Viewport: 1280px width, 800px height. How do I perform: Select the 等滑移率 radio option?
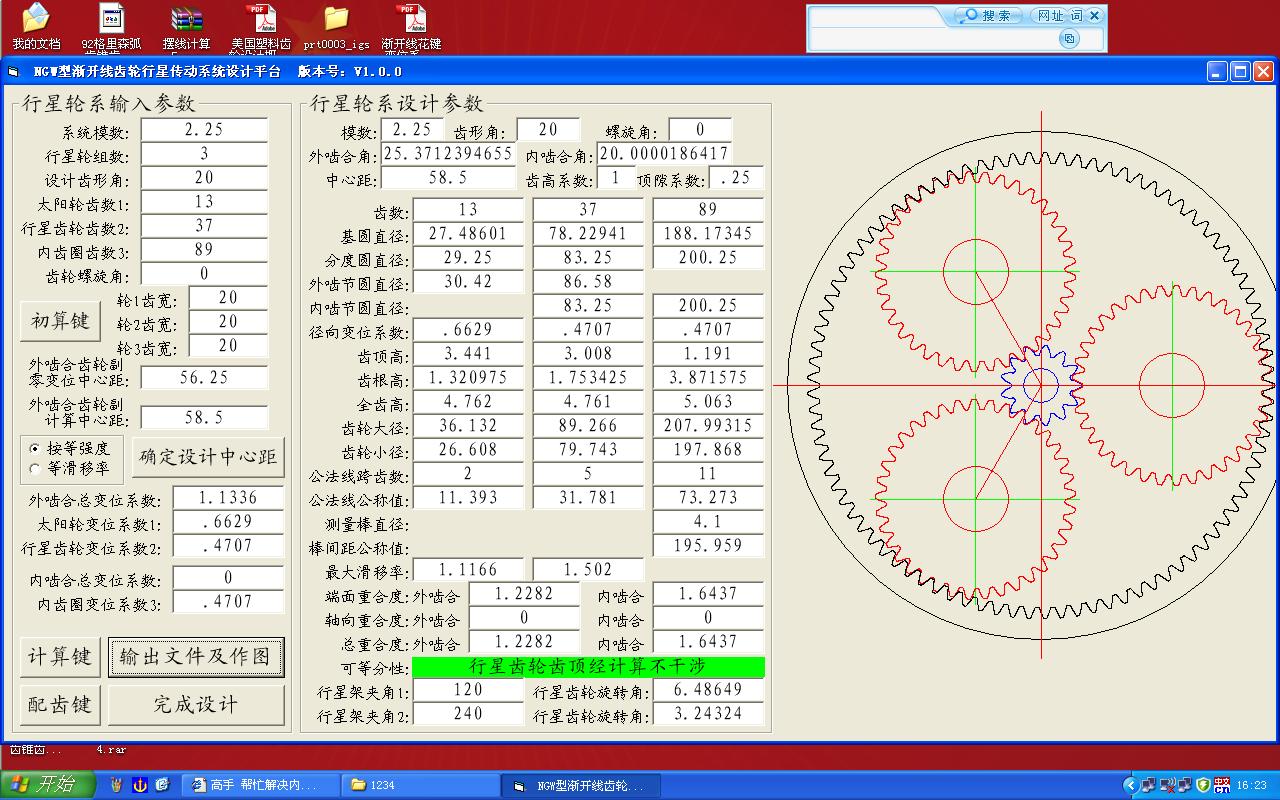click(x=35, y=468)
